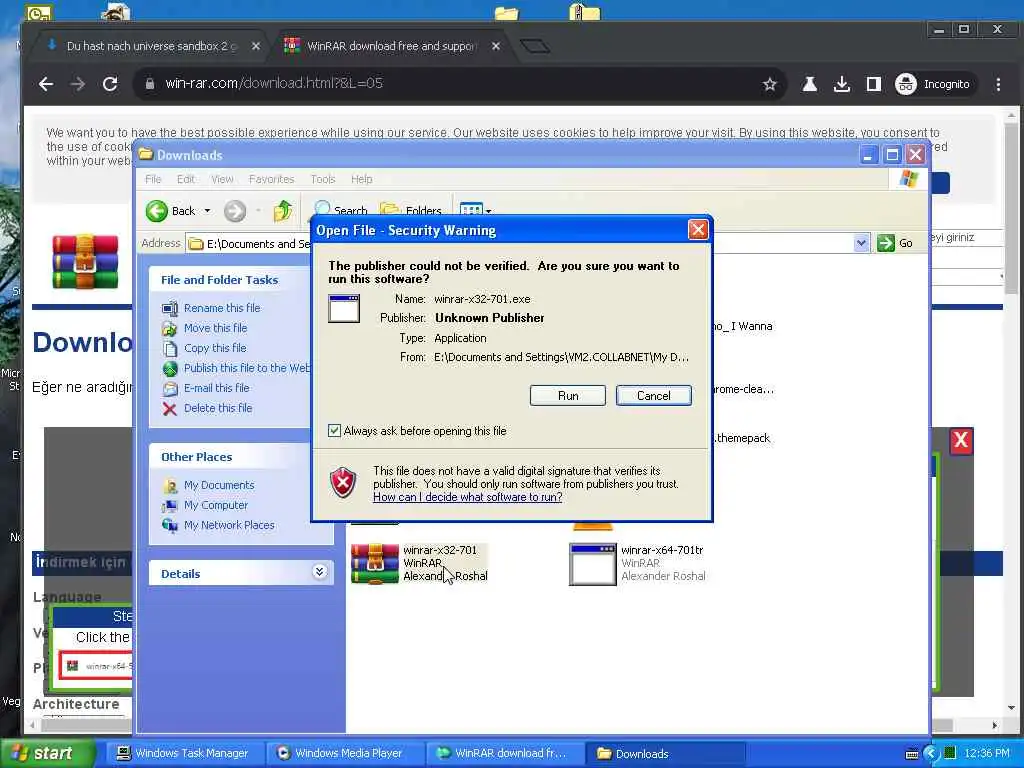Click the Incognito profile button
Image resolution: width=1024 pixels, height=768 pixels.
933,84
